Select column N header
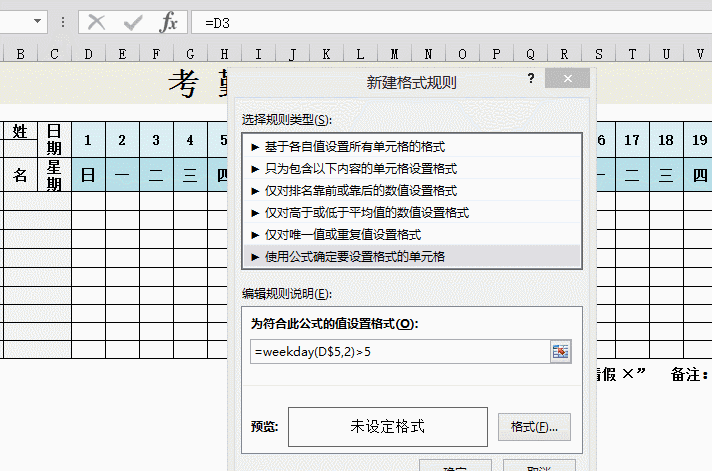Image resolution: width=712 pixels, height=471 pixels. [x=428, y=54]
